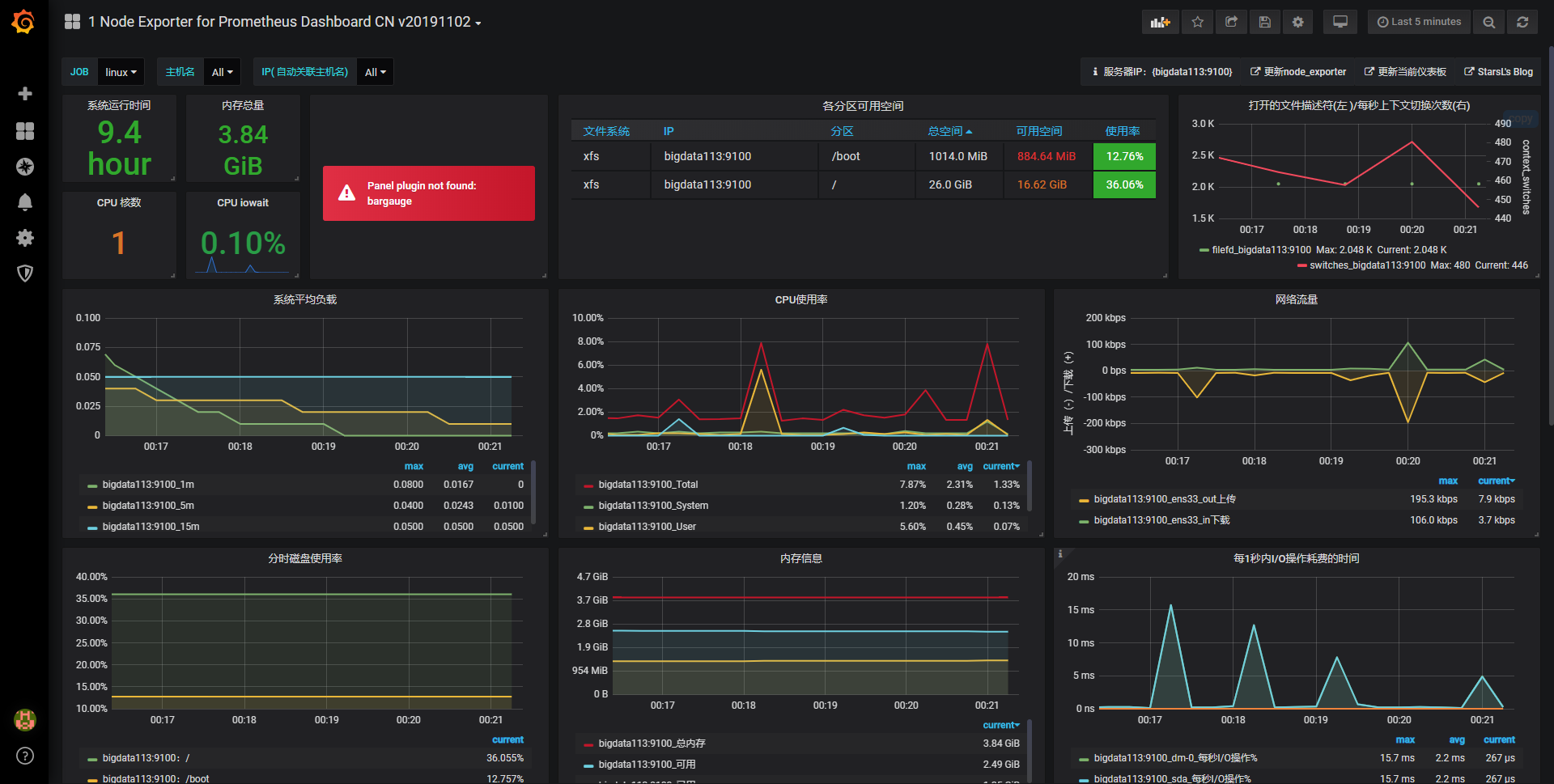Screen dimensions: 1554x784
Task: Click the 服务器IP info link
Action: click(1162, 72)
